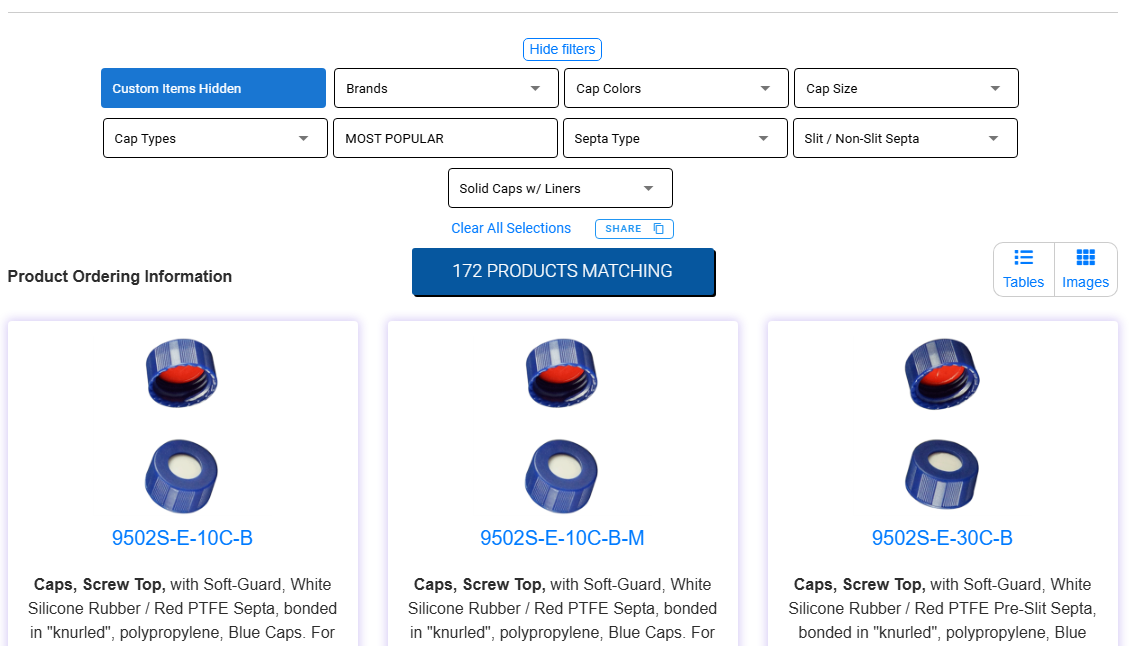This screenshot has height=646, width=1142.
Task: Toggle the Custom Items Hidden filter
Action: tap(213, 88)
